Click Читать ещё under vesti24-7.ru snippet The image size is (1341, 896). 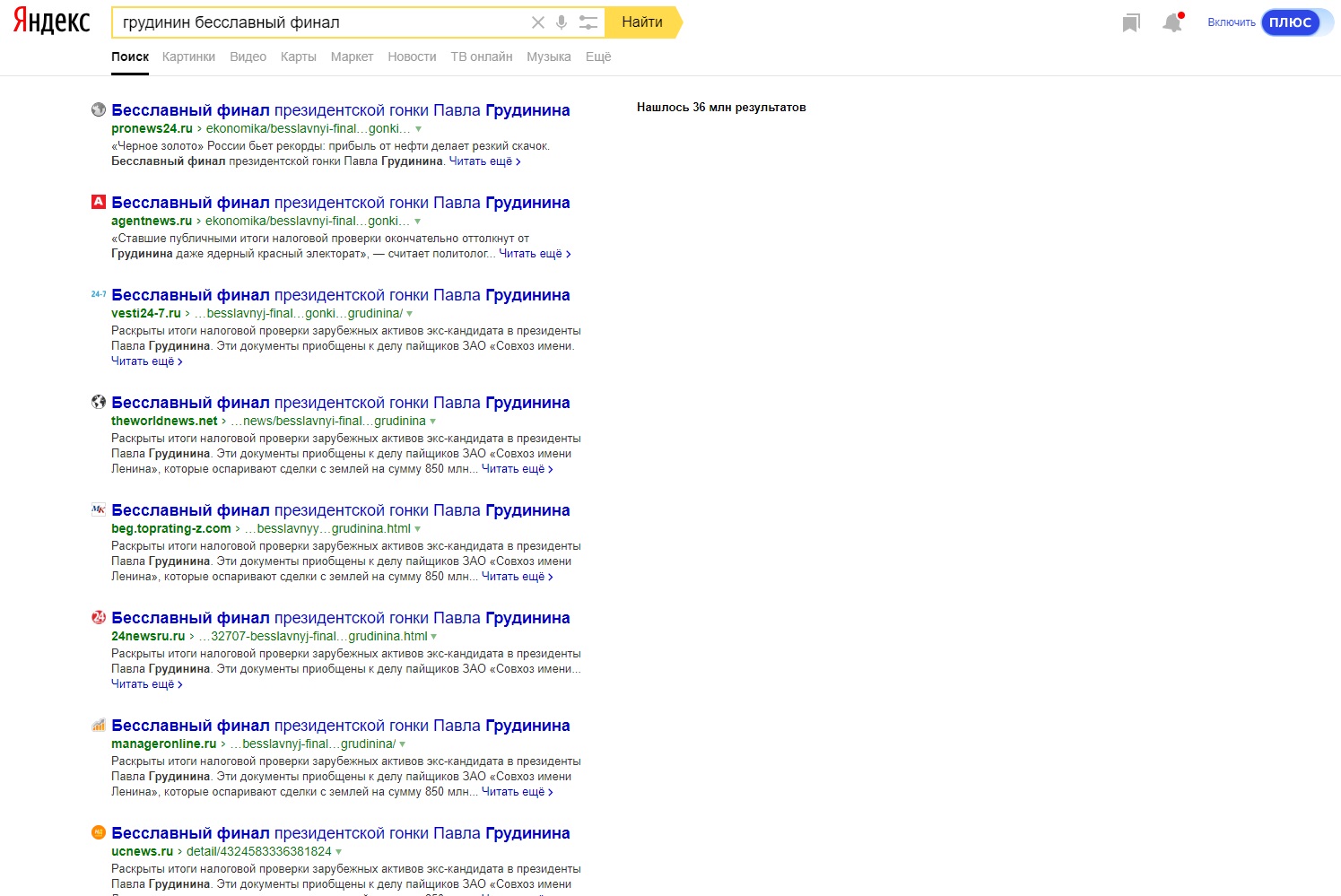pos(146,361)
